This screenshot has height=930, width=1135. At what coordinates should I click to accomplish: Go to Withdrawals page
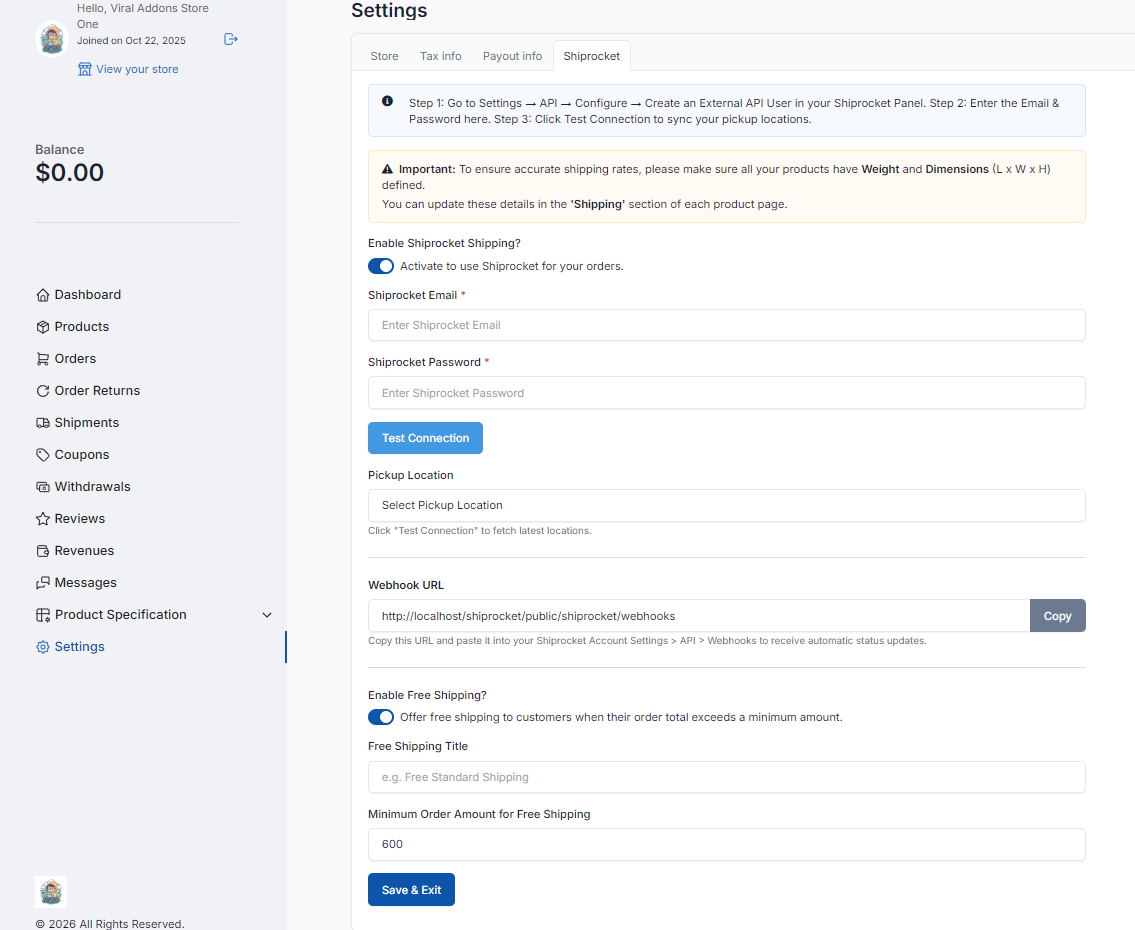coord(93,486)
